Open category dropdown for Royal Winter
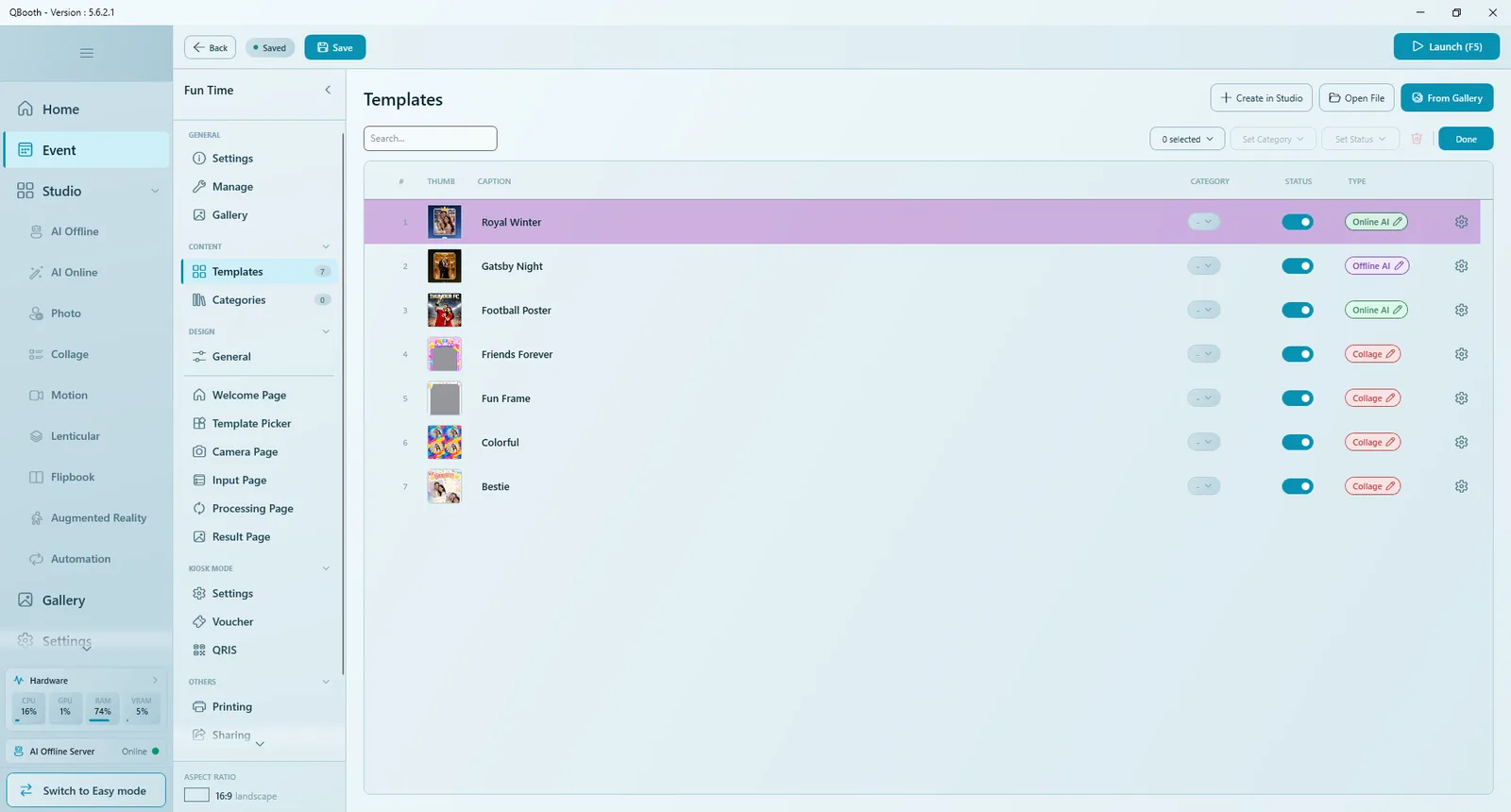Viewport: 1511px width, 812px height. [1204, 222]
